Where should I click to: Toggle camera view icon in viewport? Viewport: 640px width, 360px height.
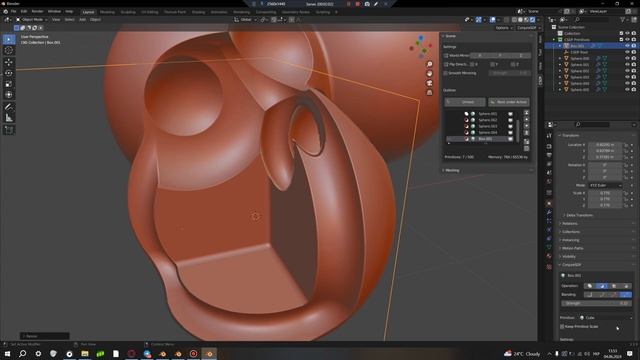click(x=429, y=83)
